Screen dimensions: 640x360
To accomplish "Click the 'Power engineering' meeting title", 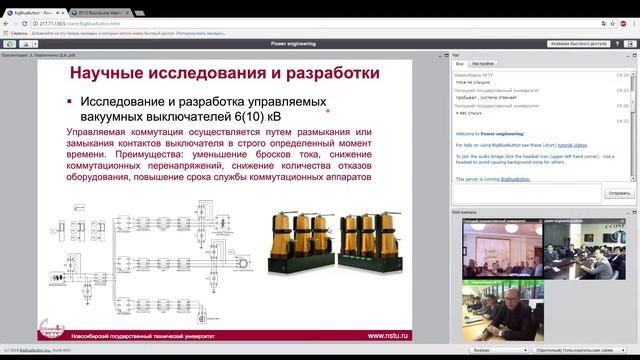I will click(293, 44).
